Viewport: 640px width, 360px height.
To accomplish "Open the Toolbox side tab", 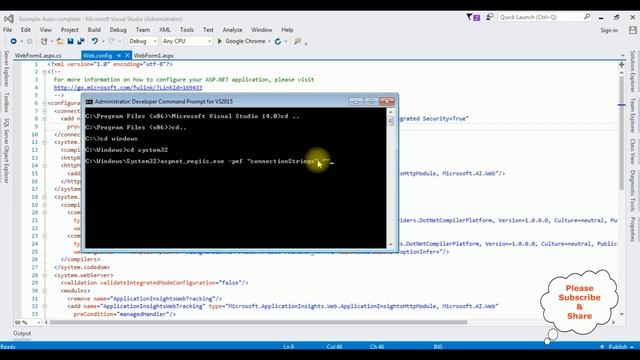I will pos(6,102).
